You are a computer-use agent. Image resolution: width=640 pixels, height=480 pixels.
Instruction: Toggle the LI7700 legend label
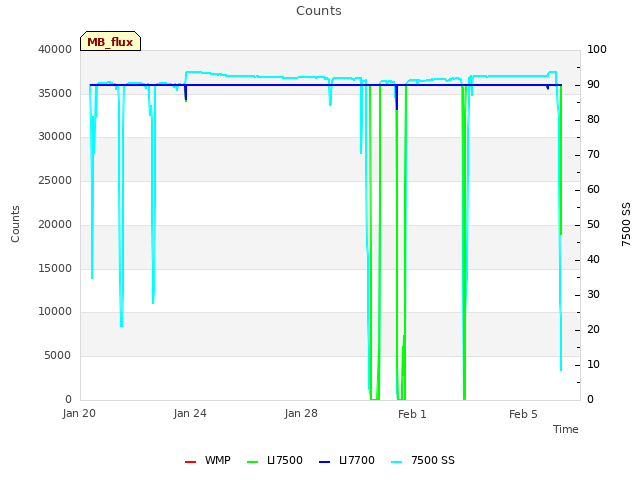(356, 460)
